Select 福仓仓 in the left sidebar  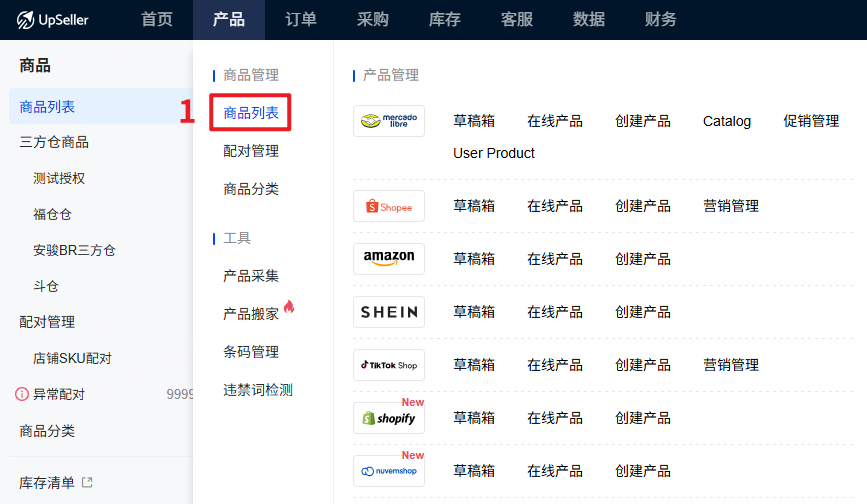52,214
